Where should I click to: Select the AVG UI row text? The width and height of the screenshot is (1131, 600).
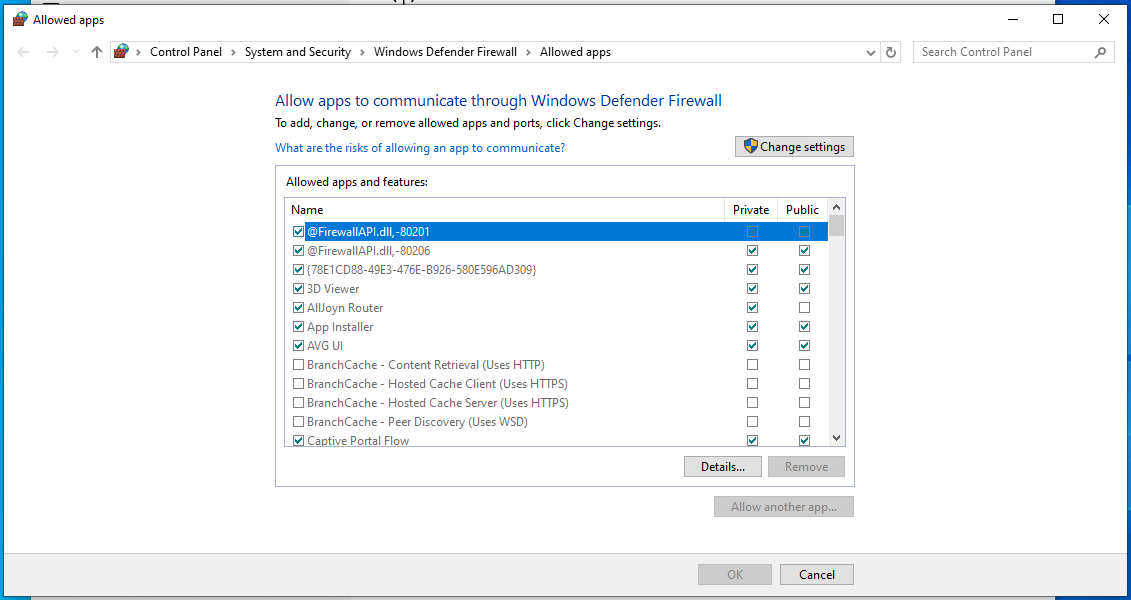tap(325, 345)
